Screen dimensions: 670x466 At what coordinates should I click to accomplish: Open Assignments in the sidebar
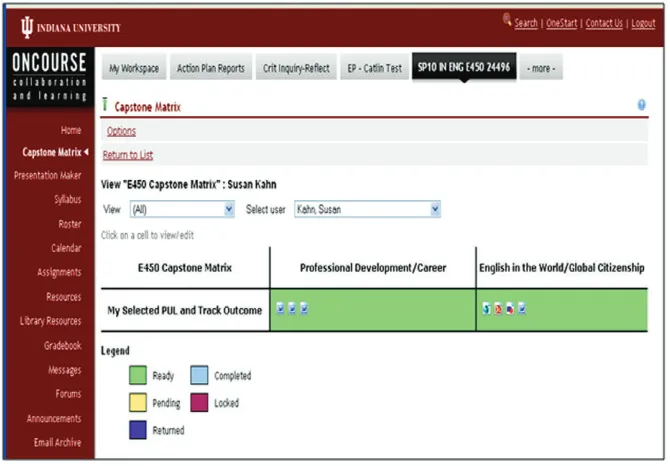pyautogui.click(x=59, y=273)
